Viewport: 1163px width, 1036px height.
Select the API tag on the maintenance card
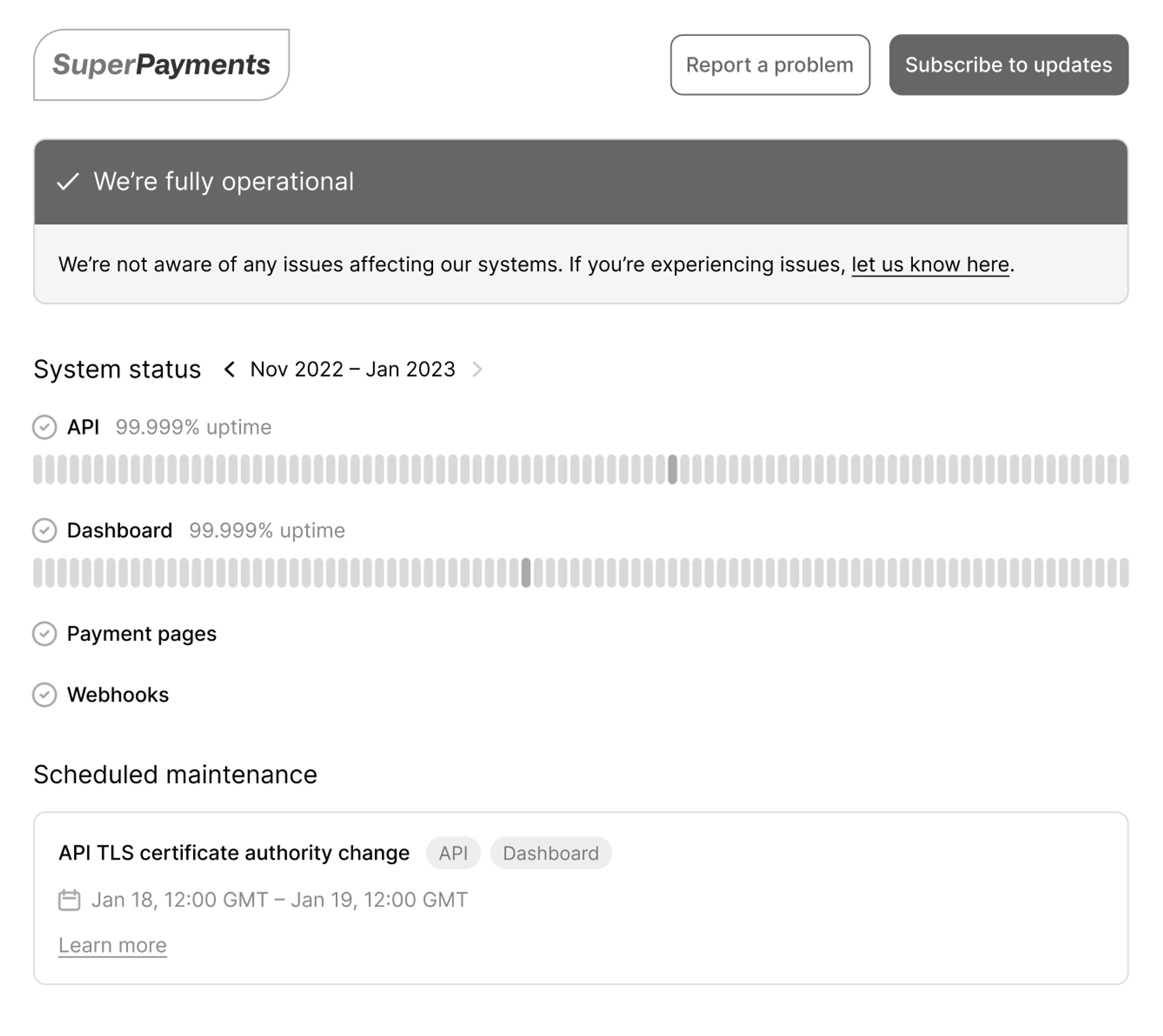[453, 853]
